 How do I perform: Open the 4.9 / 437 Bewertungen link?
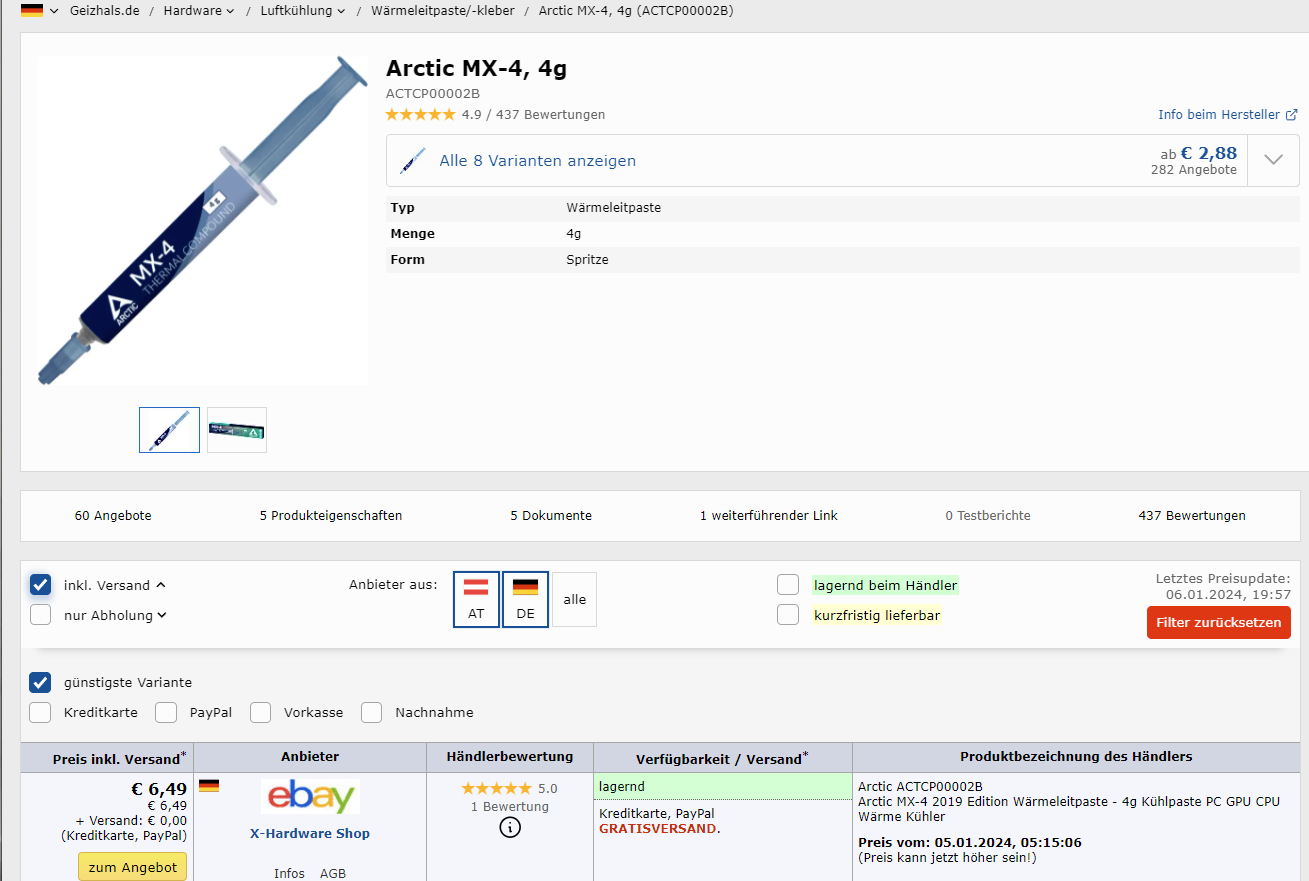tap(533, 115)
